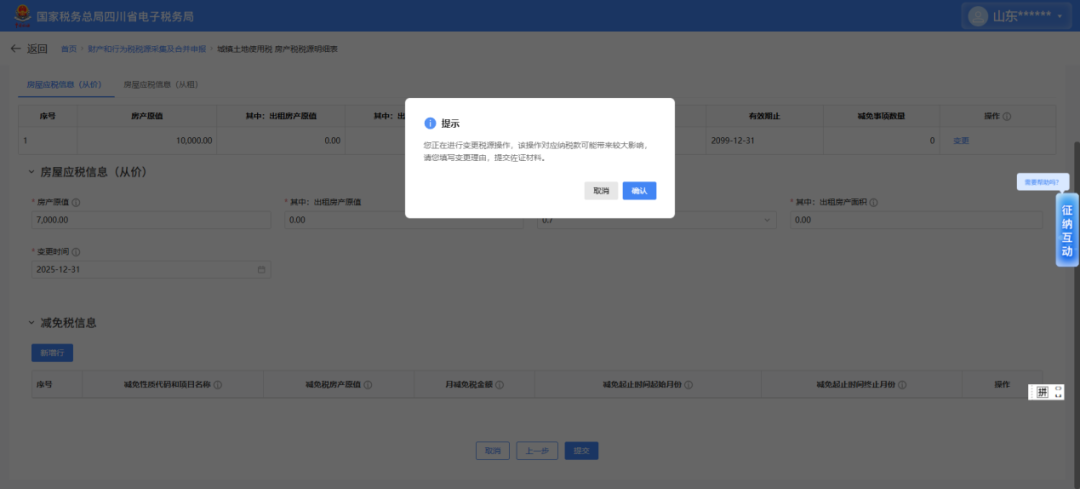Screen dimensions: 1080x489
Task: Click the help icon next to 房产原值 field label
Action: click(x=76, y=202)
